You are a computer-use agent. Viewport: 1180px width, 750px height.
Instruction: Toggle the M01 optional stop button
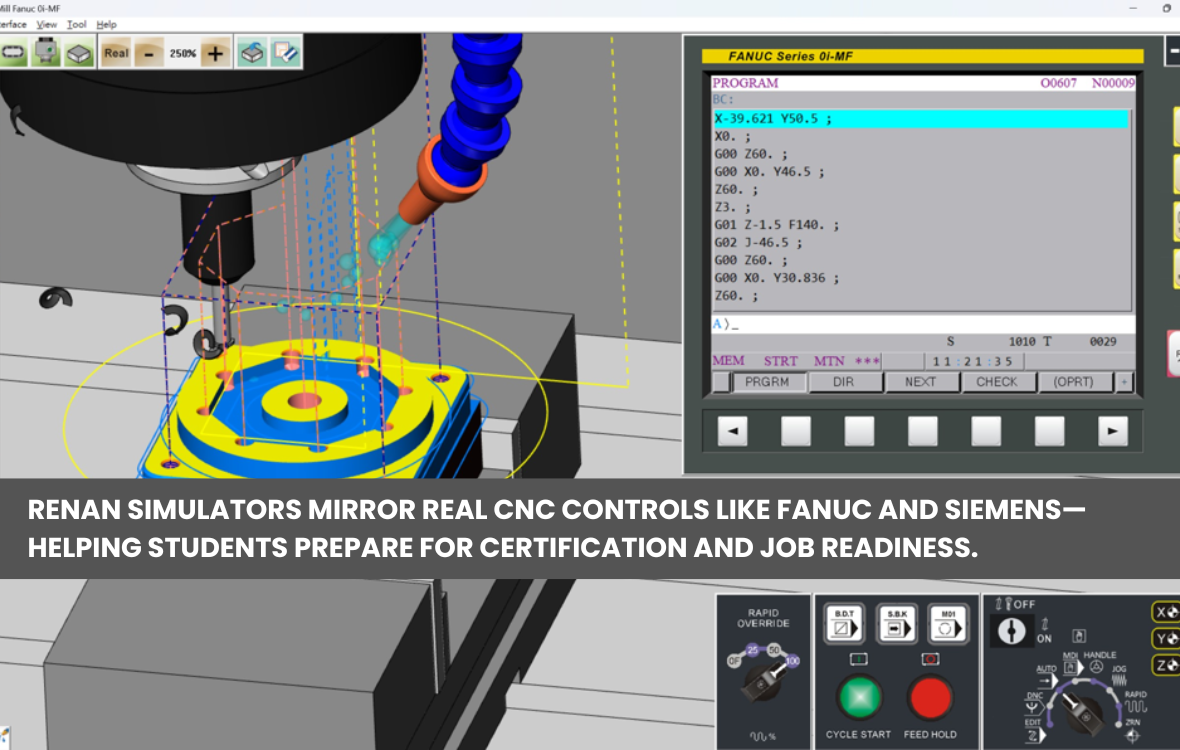coord(947,624)
